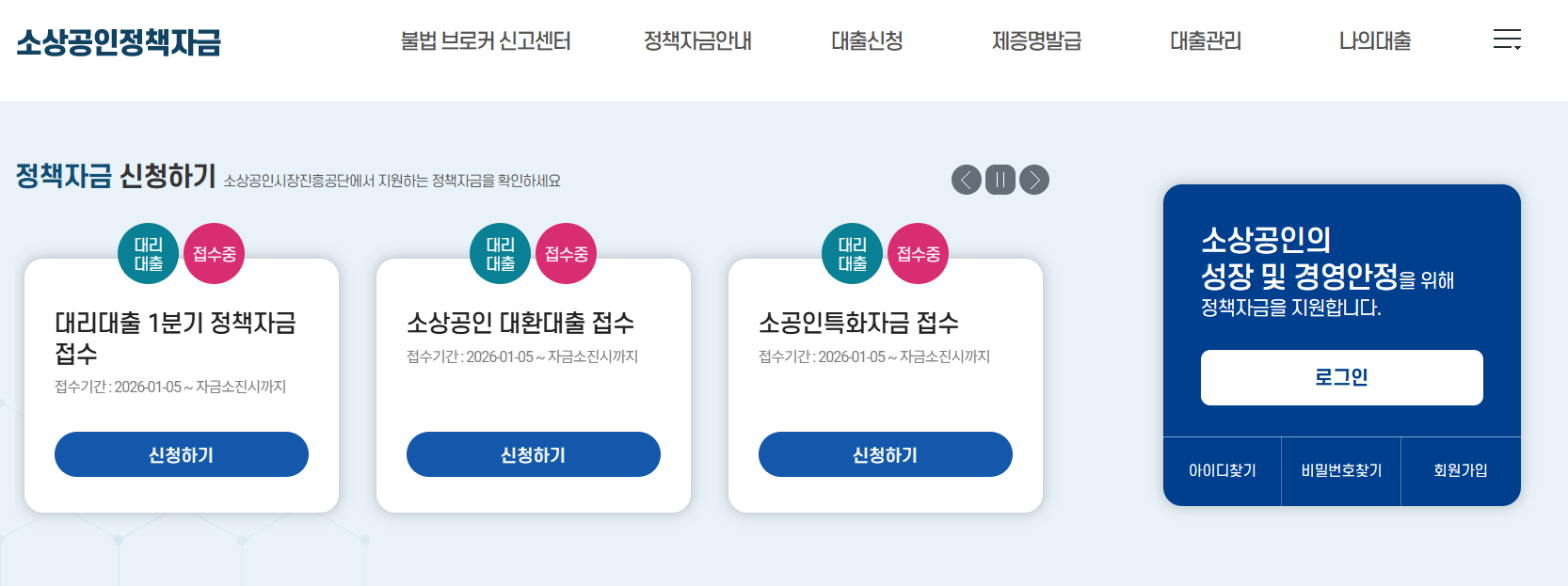Apply via 신청하기 on 대리대출 1분기 card

pyautogui.click(x=182, y=454)
